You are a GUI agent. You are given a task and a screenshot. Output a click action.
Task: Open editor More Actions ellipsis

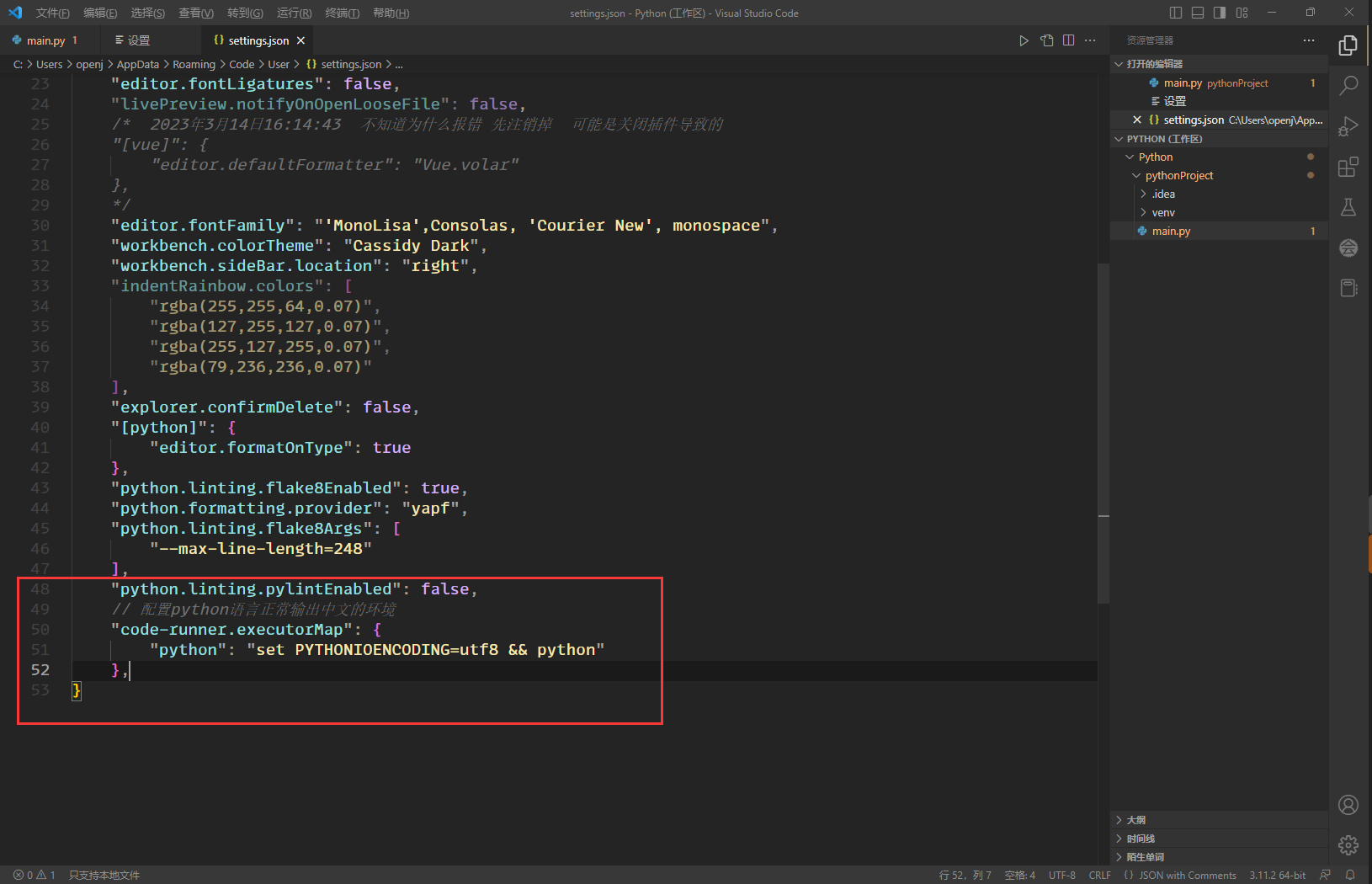pos(1090,40)
